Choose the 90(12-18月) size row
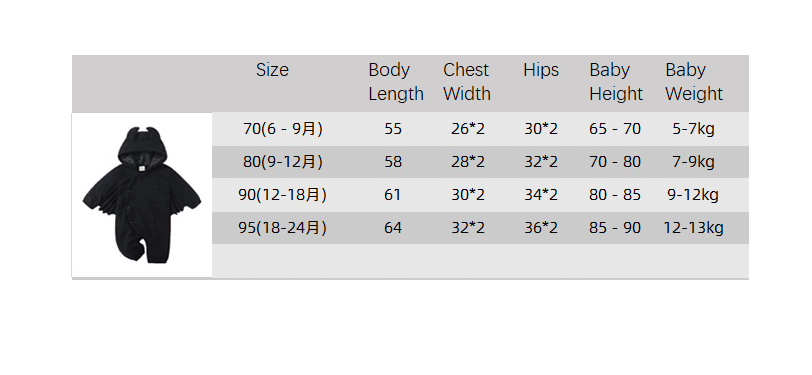812x375 pixels. tap(480, 195)
